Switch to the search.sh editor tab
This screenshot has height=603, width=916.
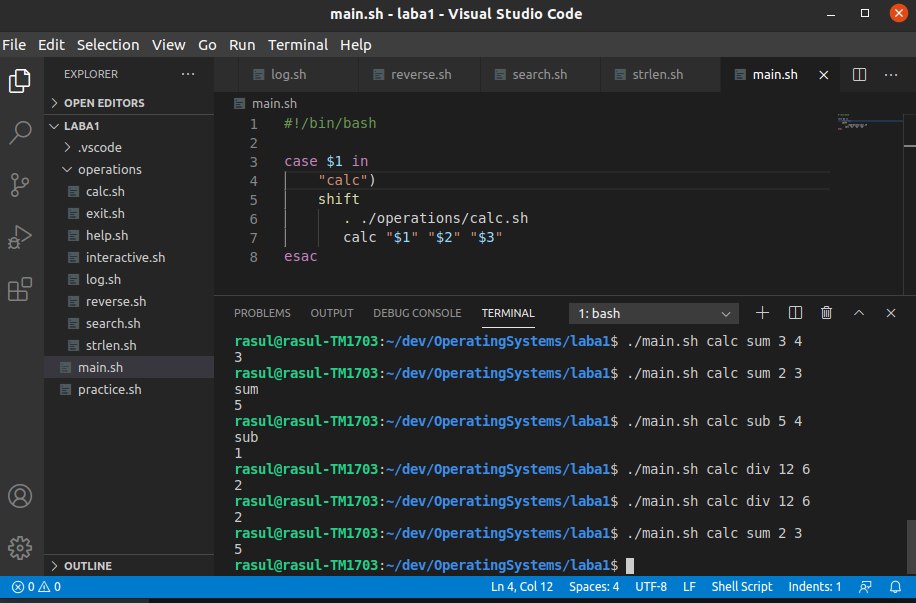click(540, 75)
